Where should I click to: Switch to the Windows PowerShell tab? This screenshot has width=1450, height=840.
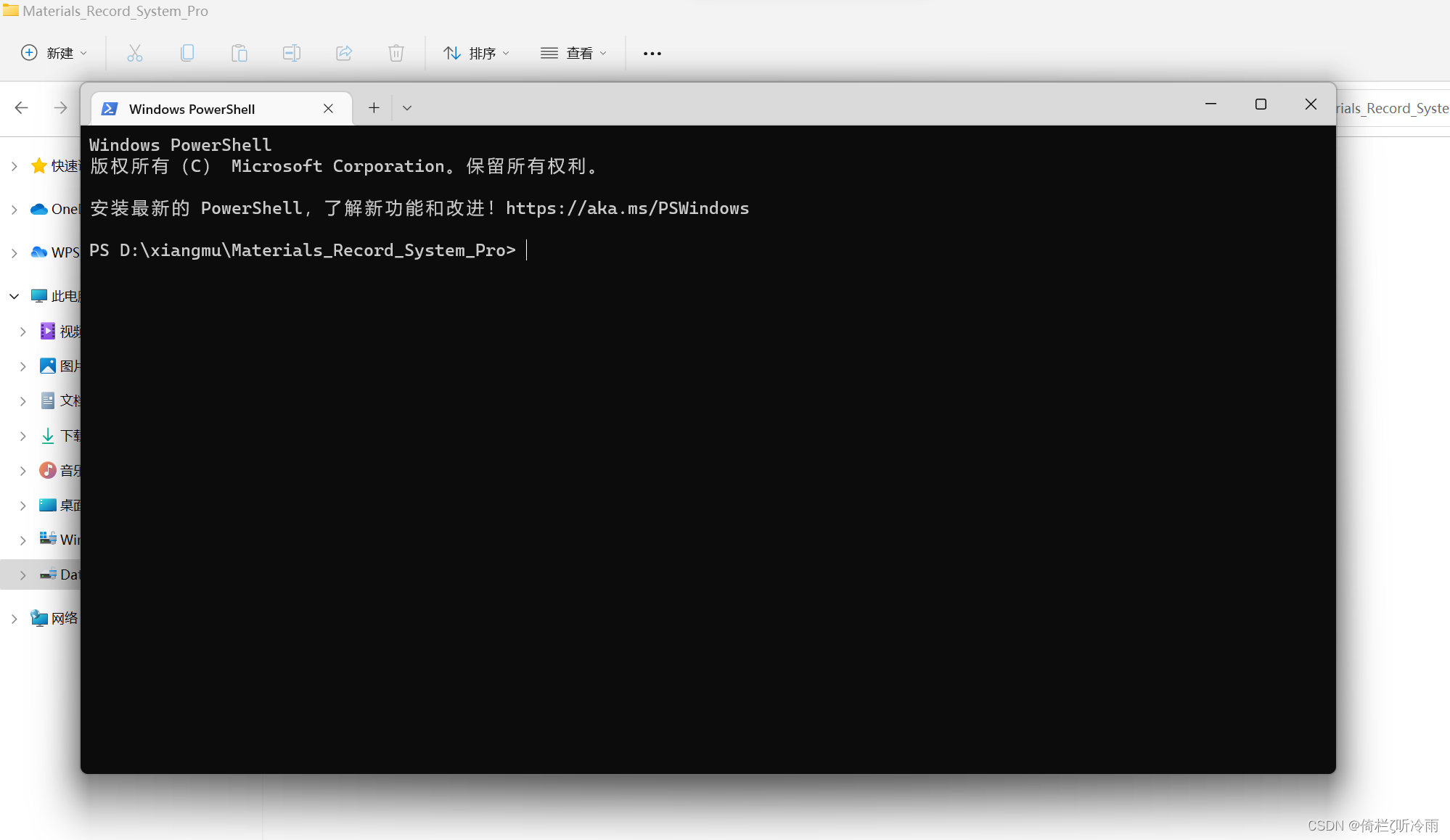(x=192, y=108)
